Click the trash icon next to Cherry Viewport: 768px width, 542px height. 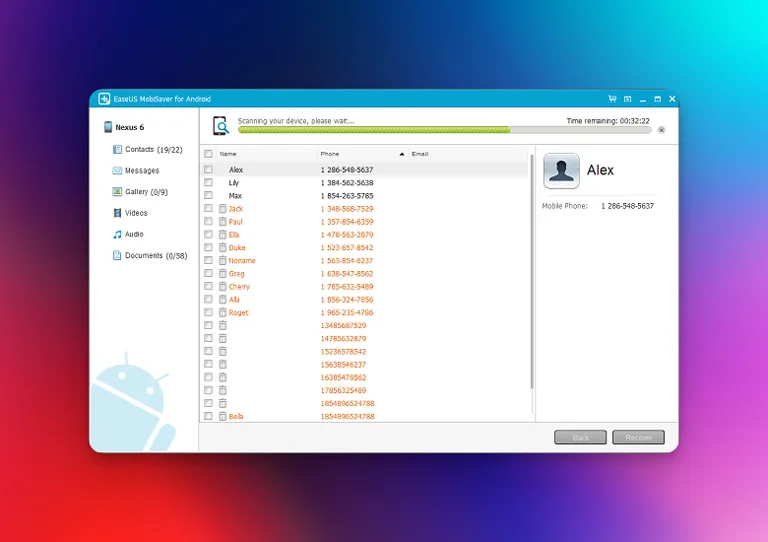(x=222, y=286)
